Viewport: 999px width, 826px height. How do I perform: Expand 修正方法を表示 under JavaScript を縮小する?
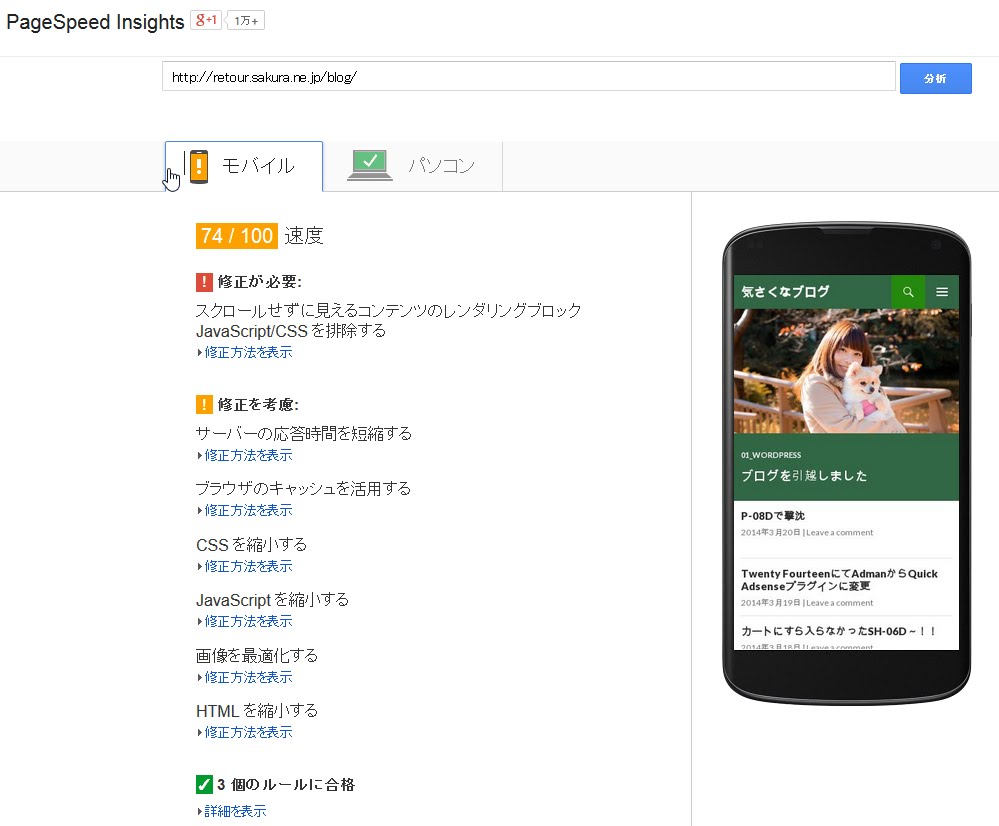pos(248,621)
